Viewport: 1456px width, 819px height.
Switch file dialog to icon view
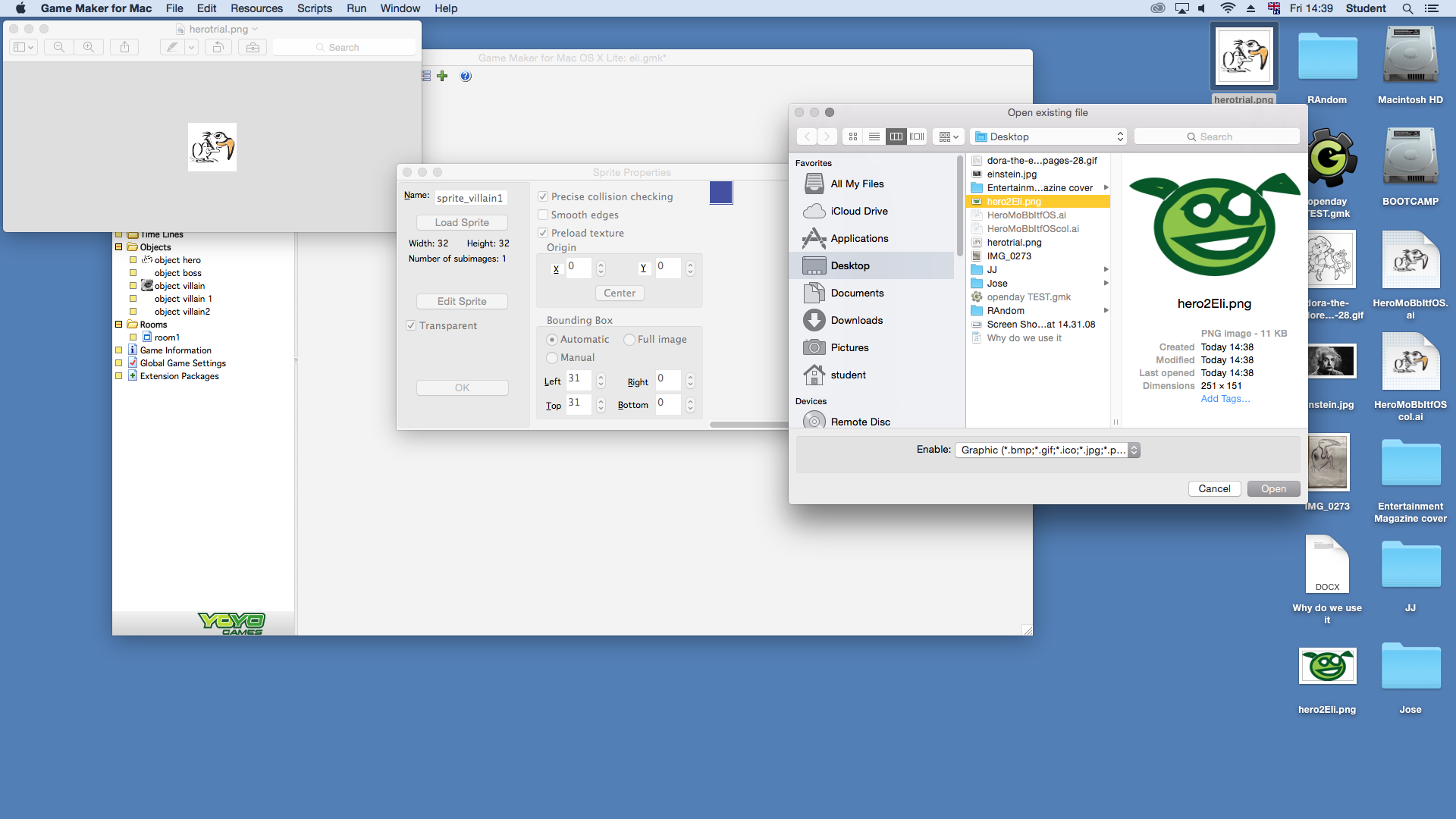(853, 136)
